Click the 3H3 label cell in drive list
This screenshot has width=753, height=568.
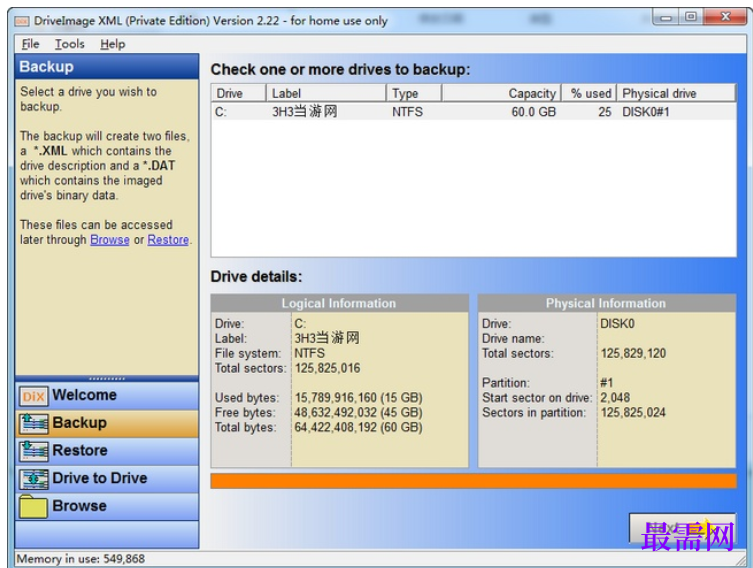click(305, 112)
